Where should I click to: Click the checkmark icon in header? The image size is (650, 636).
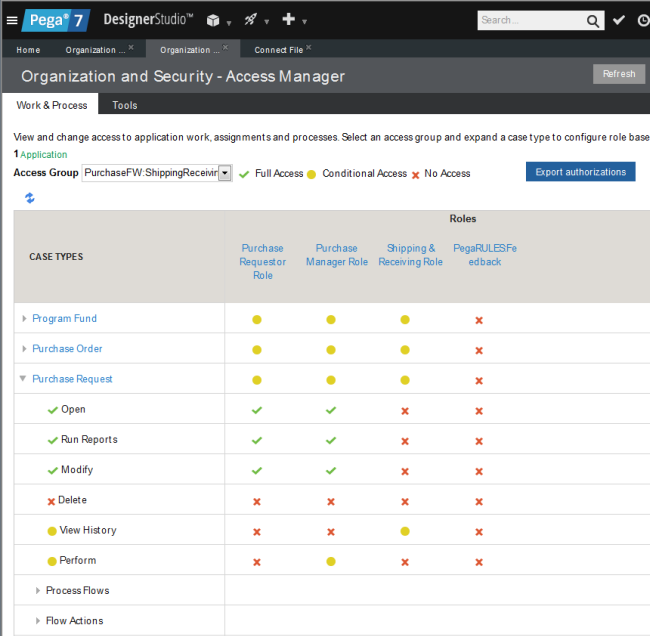click(x=619, y=20)
